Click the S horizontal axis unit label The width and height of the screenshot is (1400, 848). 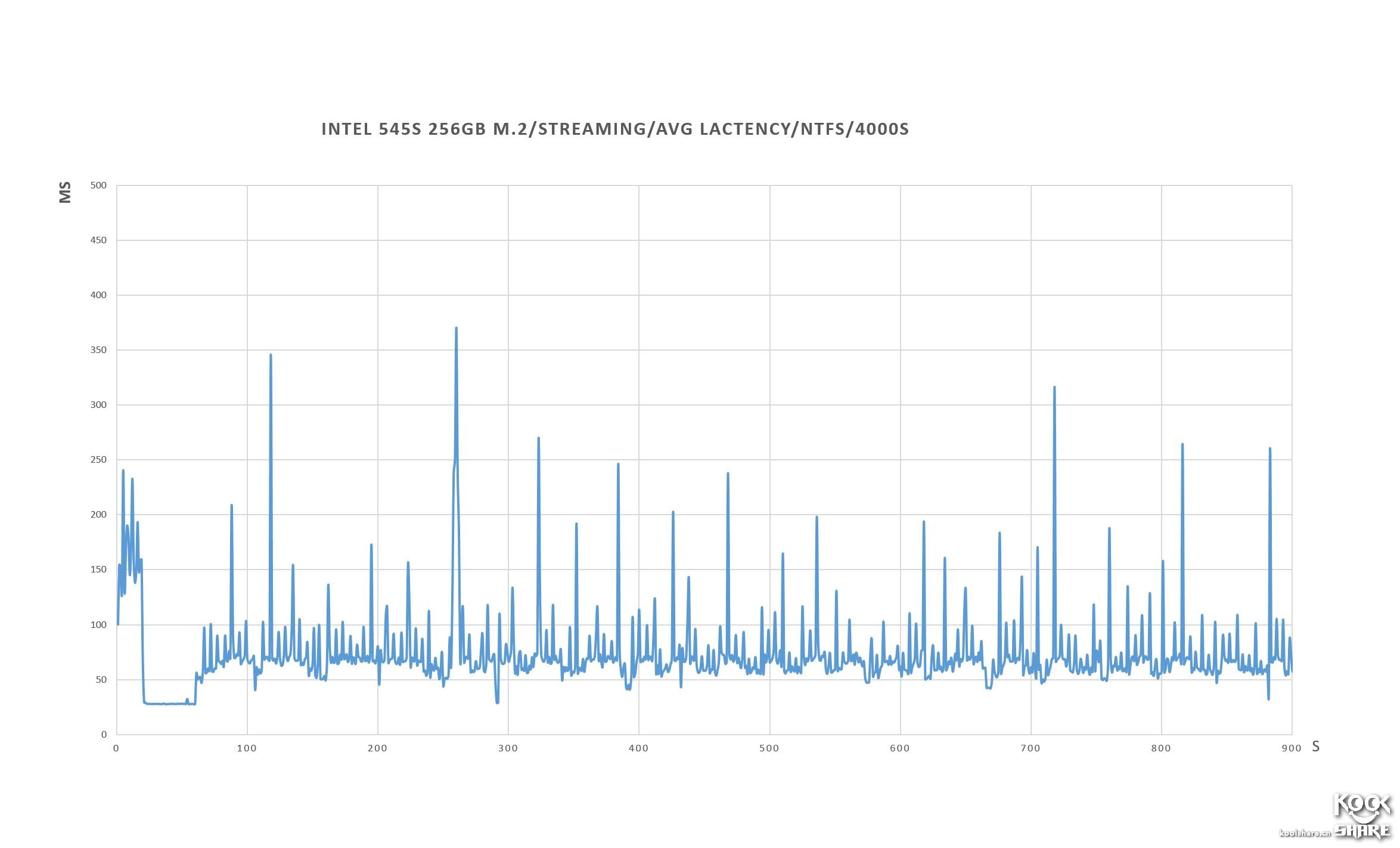point(1315,747)
